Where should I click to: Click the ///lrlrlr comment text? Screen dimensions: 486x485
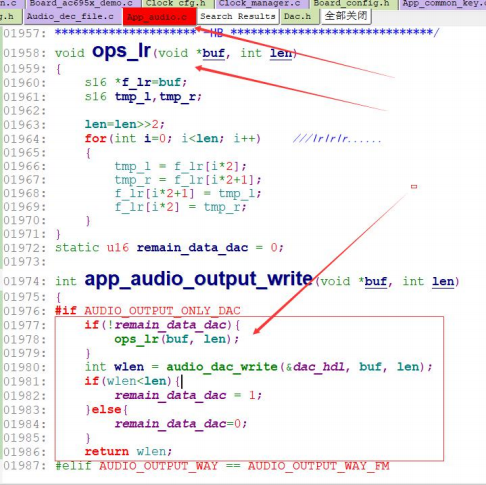click(x=337, y=138)
